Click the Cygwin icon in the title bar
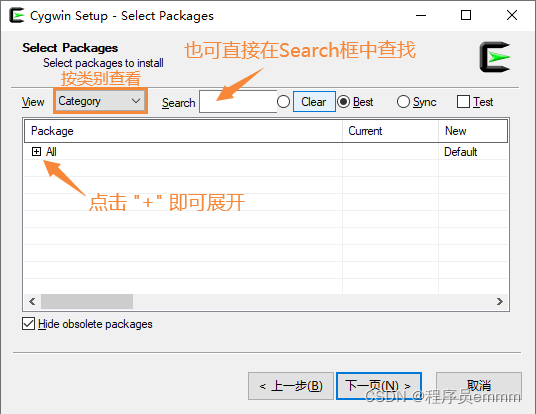Screen dimensions: 536x414 (16, 16)
